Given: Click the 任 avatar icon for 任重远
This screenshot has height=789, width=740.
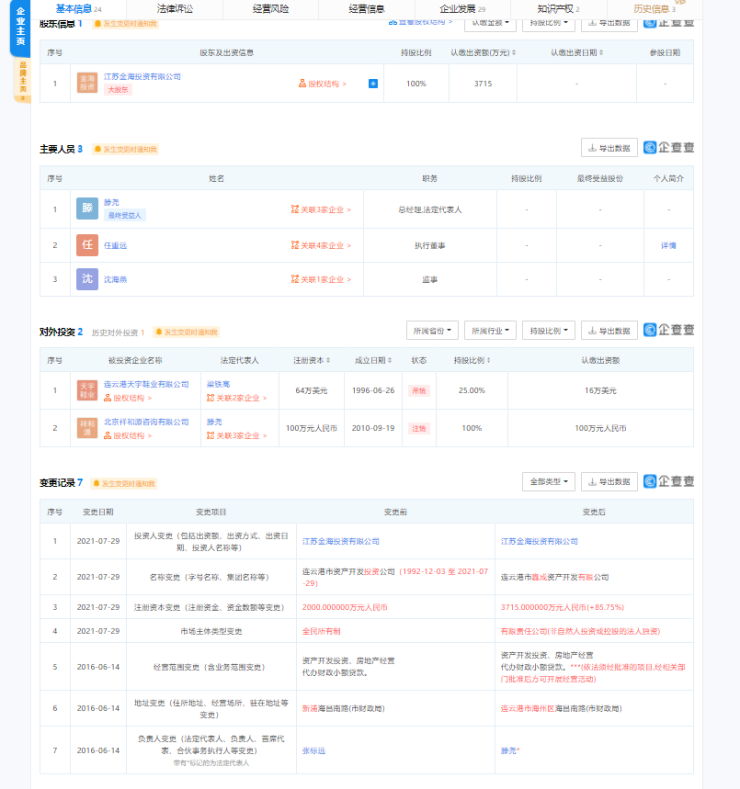Looking at the screenshot, I should coord(87,245).
